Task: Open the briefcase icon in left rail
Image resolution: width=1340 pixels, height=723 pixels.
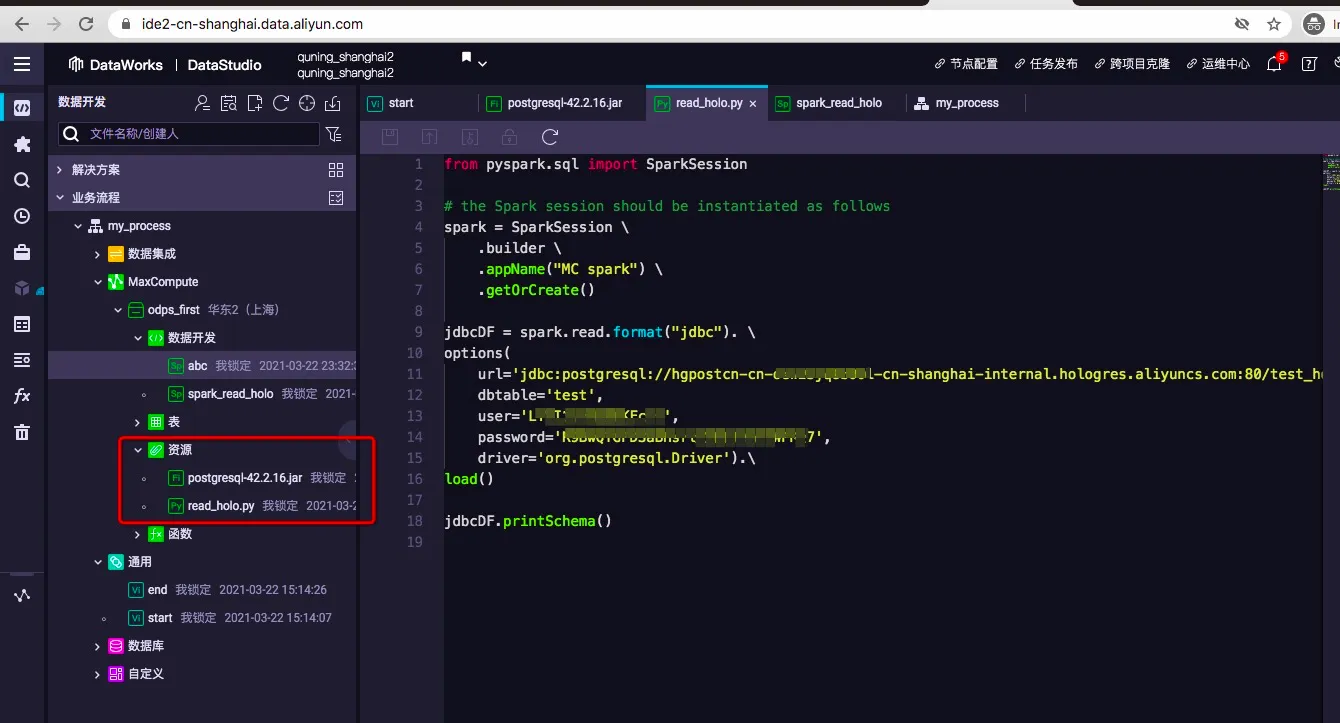Action: 22,252
